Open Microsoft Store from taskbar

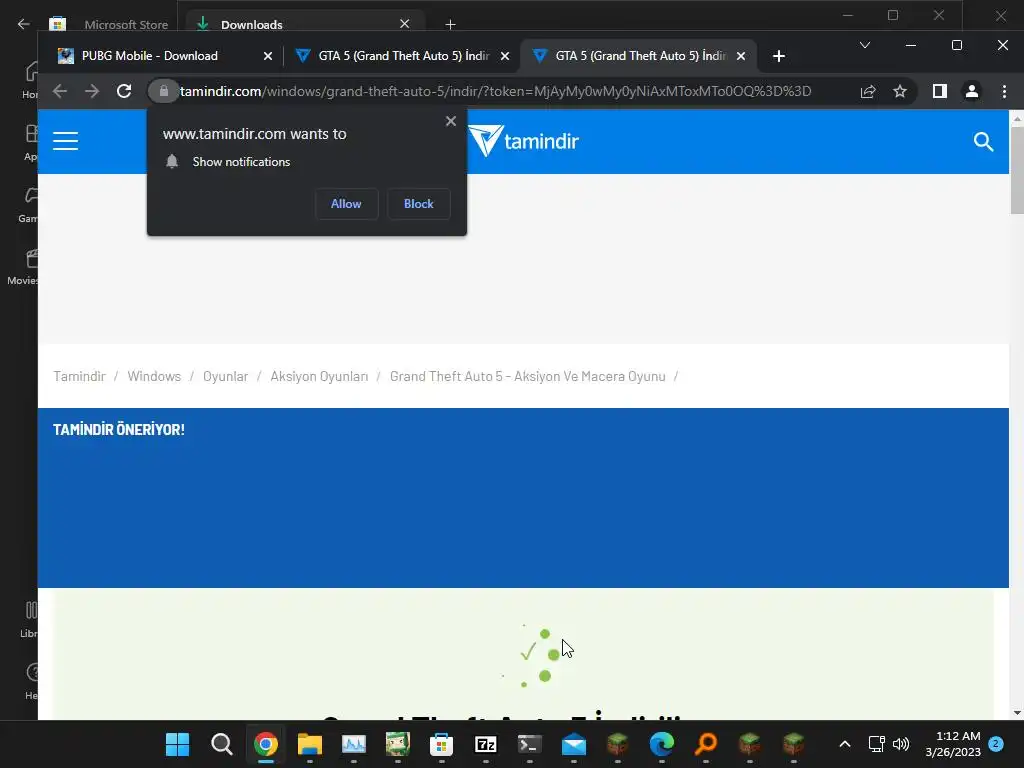coord(441,744)
